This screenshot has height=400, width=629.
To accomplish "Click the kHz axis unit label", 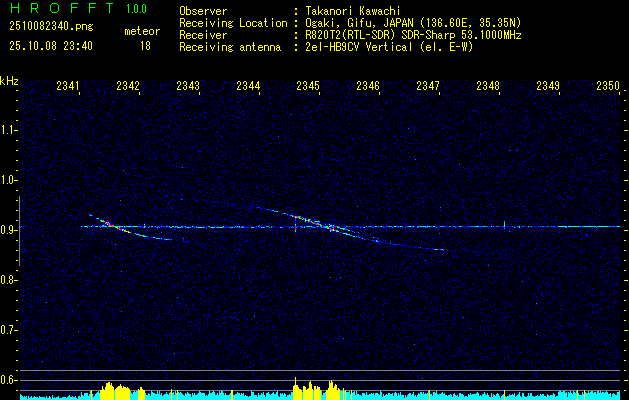I will click(x=9, y=81).
